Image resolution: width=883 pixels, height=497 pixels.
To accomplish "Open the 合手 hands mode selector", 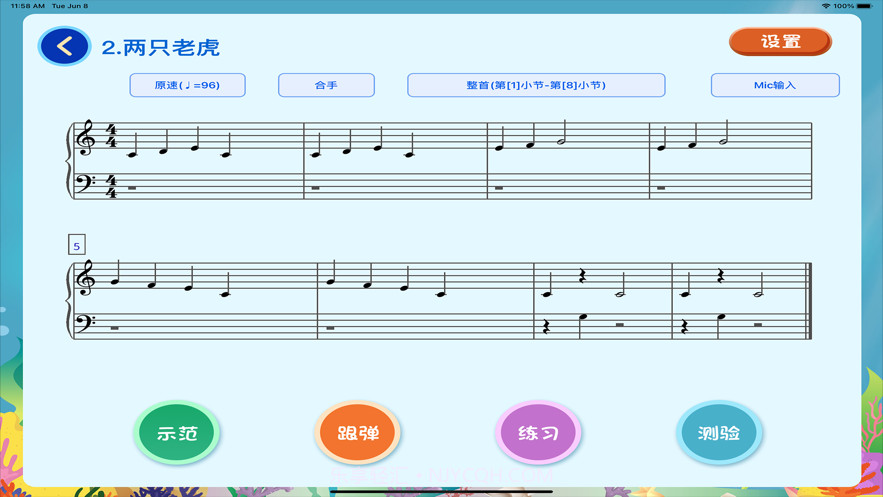I will (326, 85).
